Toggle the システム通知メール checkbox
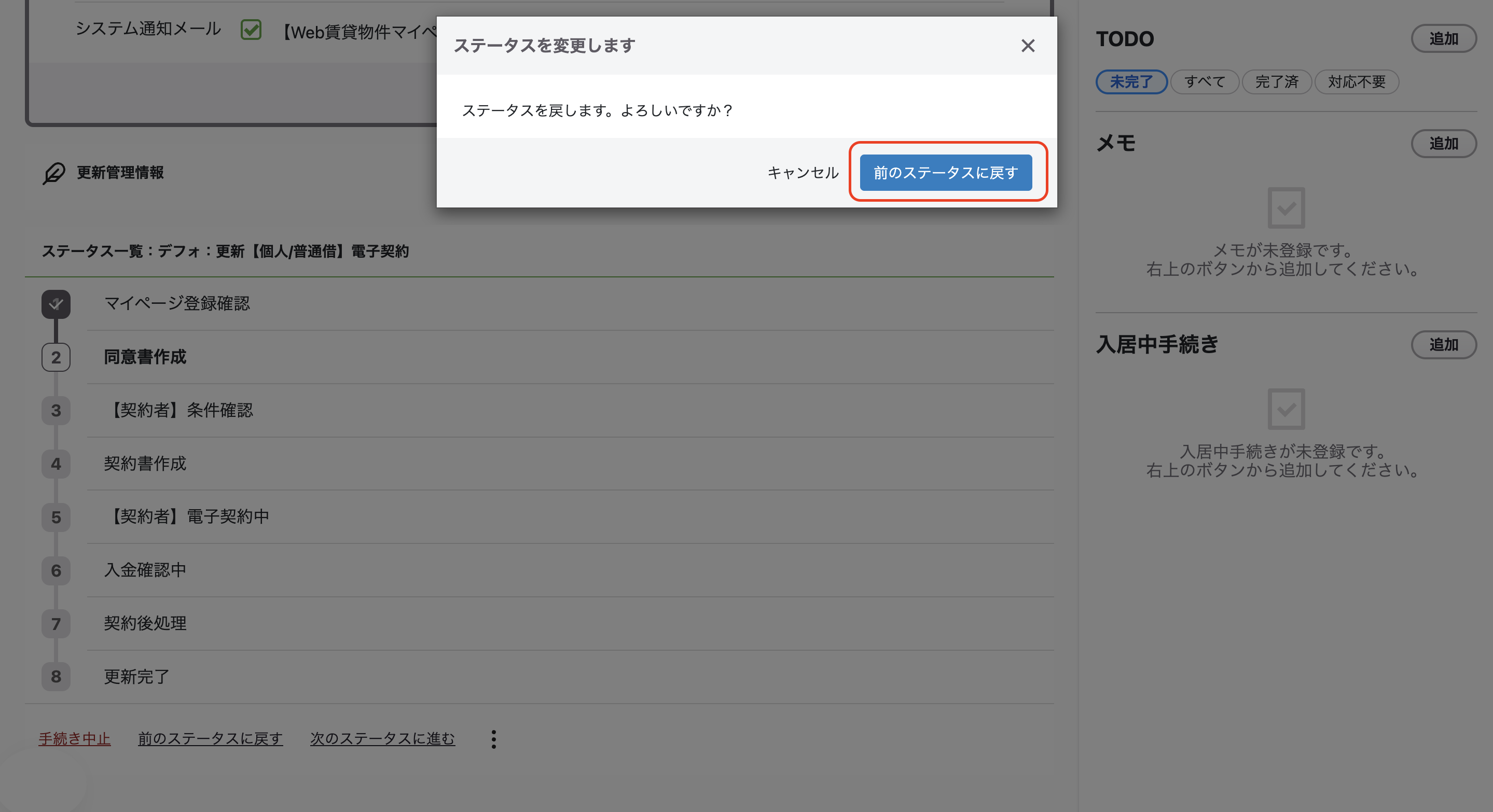The image size is (1493, 812). tap(251, 30)
